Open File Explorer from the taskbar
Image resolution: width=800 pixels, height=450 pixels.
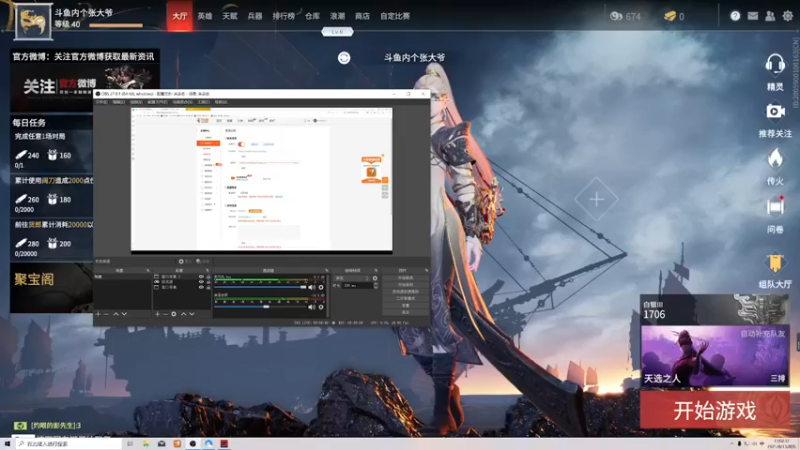click(145, 444)
